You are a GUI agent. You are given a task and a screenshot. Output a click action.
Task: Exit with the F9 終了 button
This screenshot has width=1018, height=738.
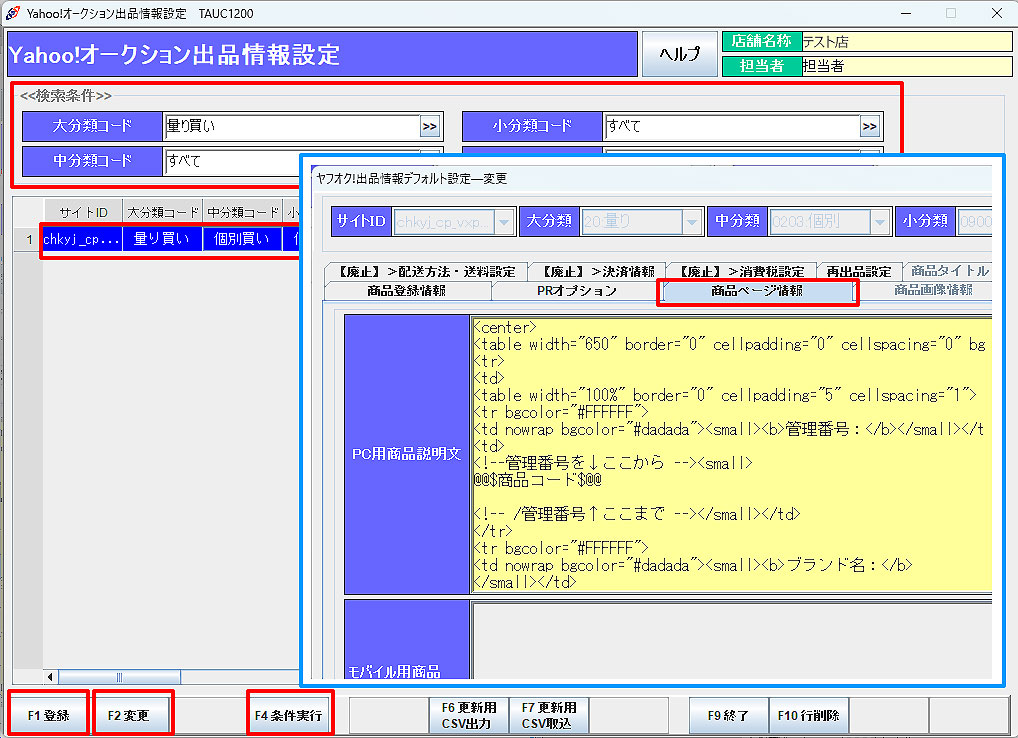click(728, 716)
